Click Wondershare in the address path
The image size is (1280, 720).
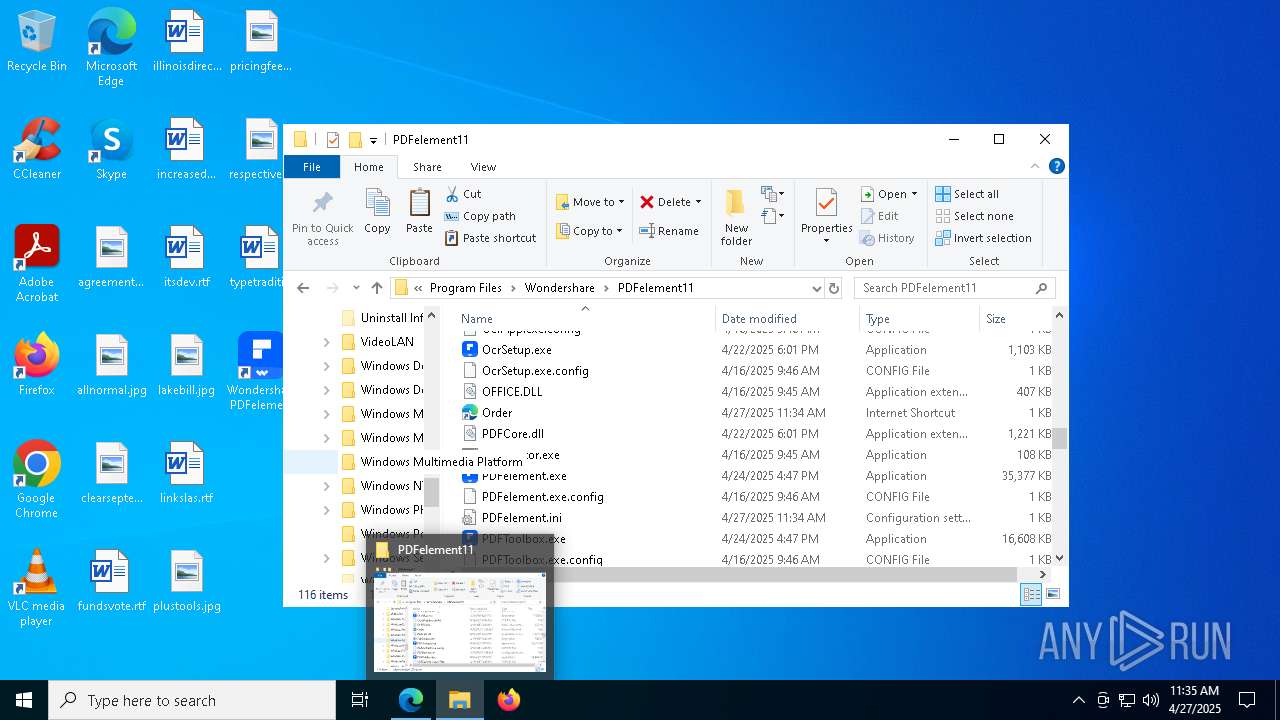[560, 288]
